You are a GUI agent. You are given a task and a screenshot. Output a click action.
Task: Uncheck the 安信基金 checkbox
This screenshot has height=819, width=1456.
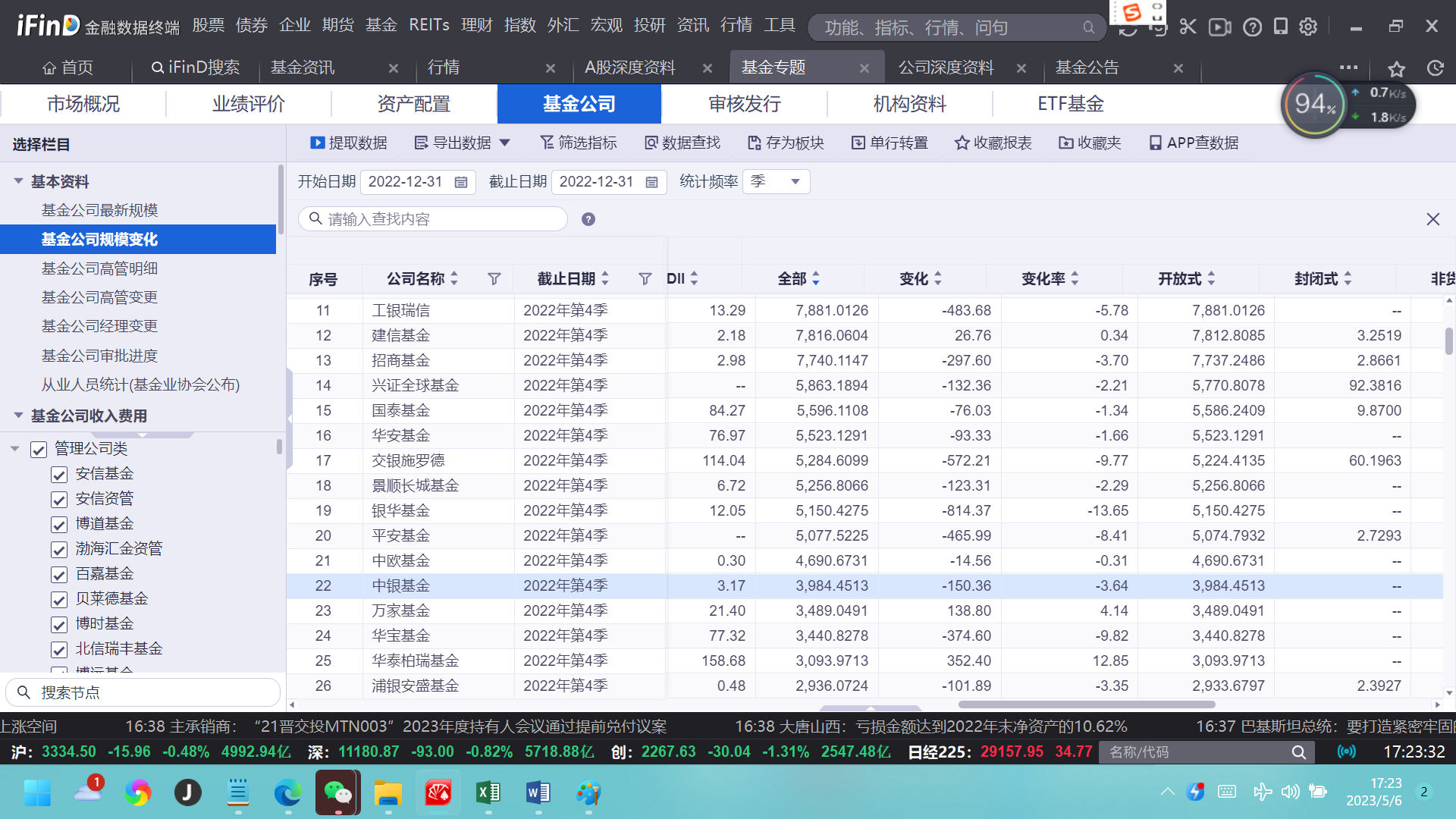59,474
